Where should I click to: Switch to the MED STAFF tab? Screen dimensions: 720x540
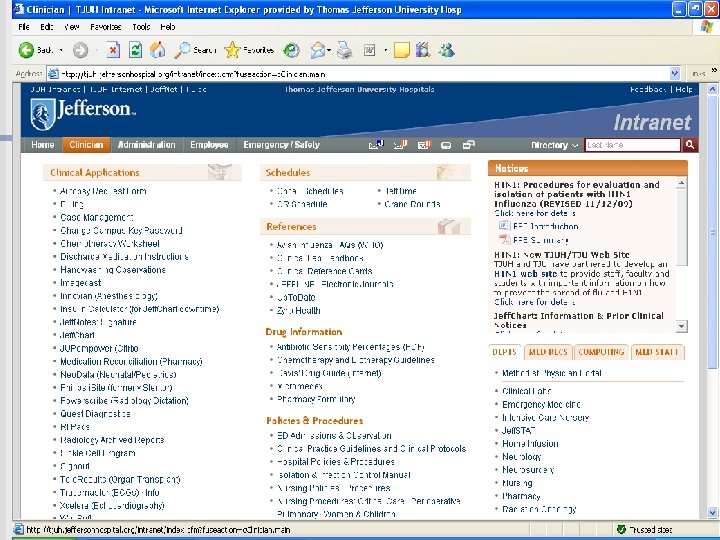(x=657, y=352)
